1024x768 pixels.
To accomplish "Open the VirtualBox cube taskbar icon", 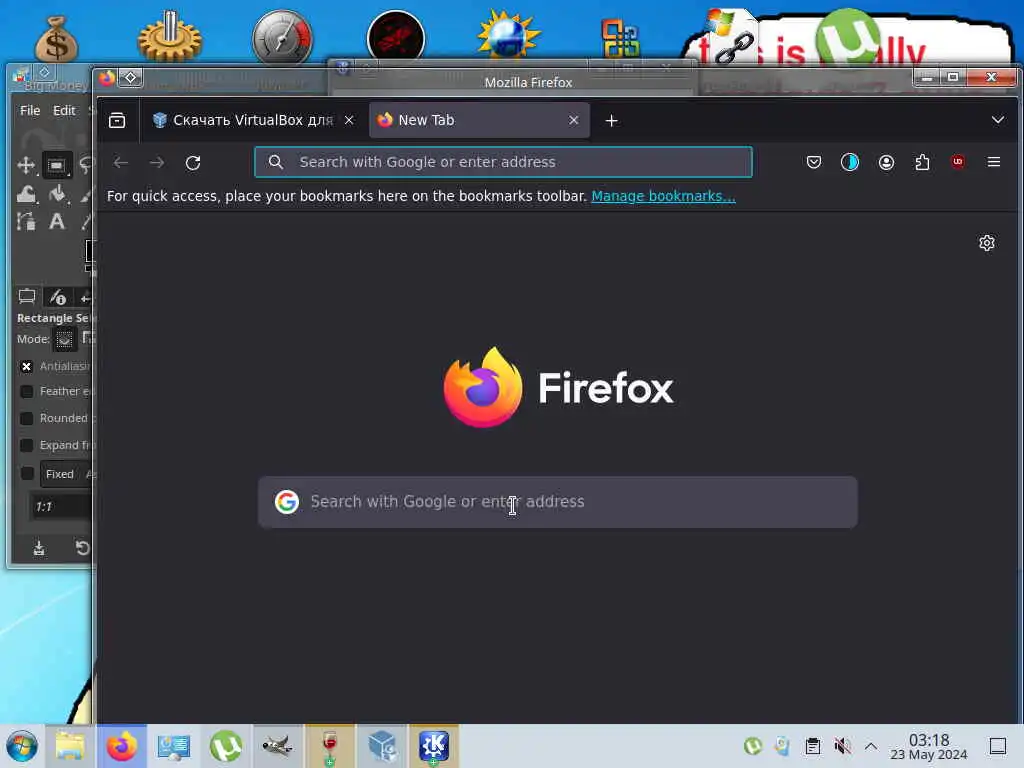I will click(382, 746).
